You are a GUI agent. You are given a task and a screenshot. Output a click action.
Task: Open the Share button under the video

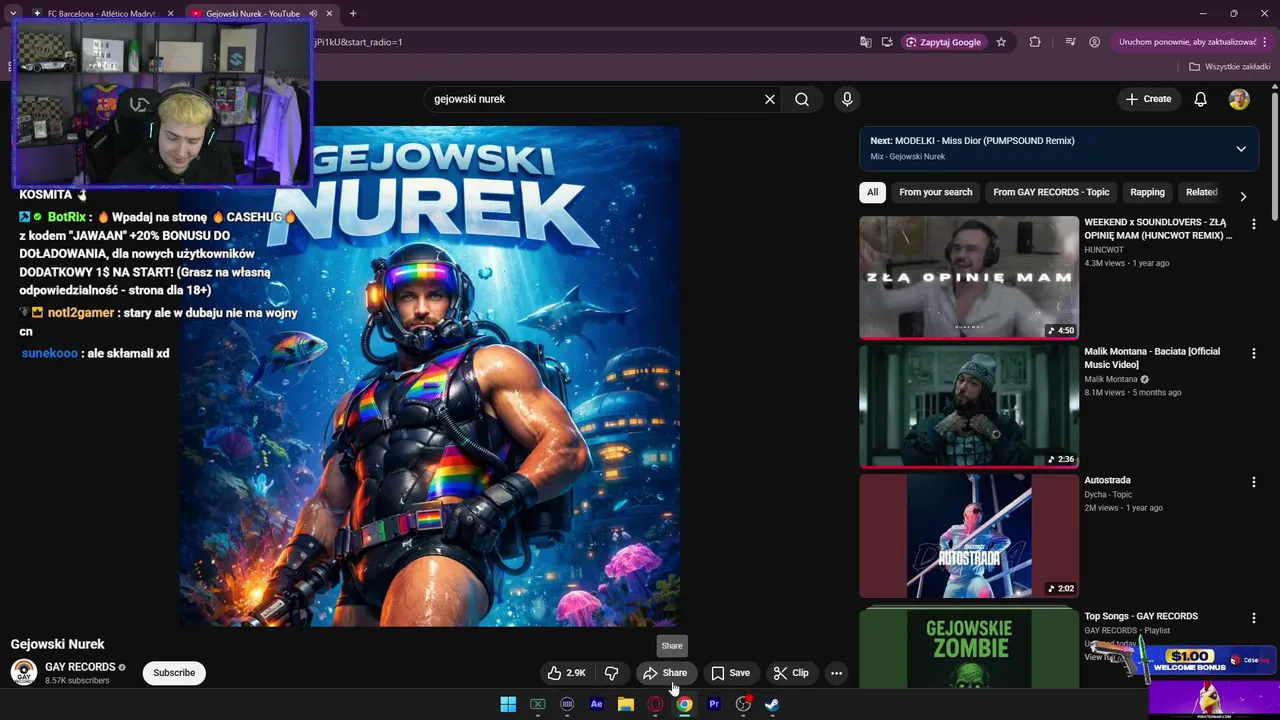click(x=666, y=673)
